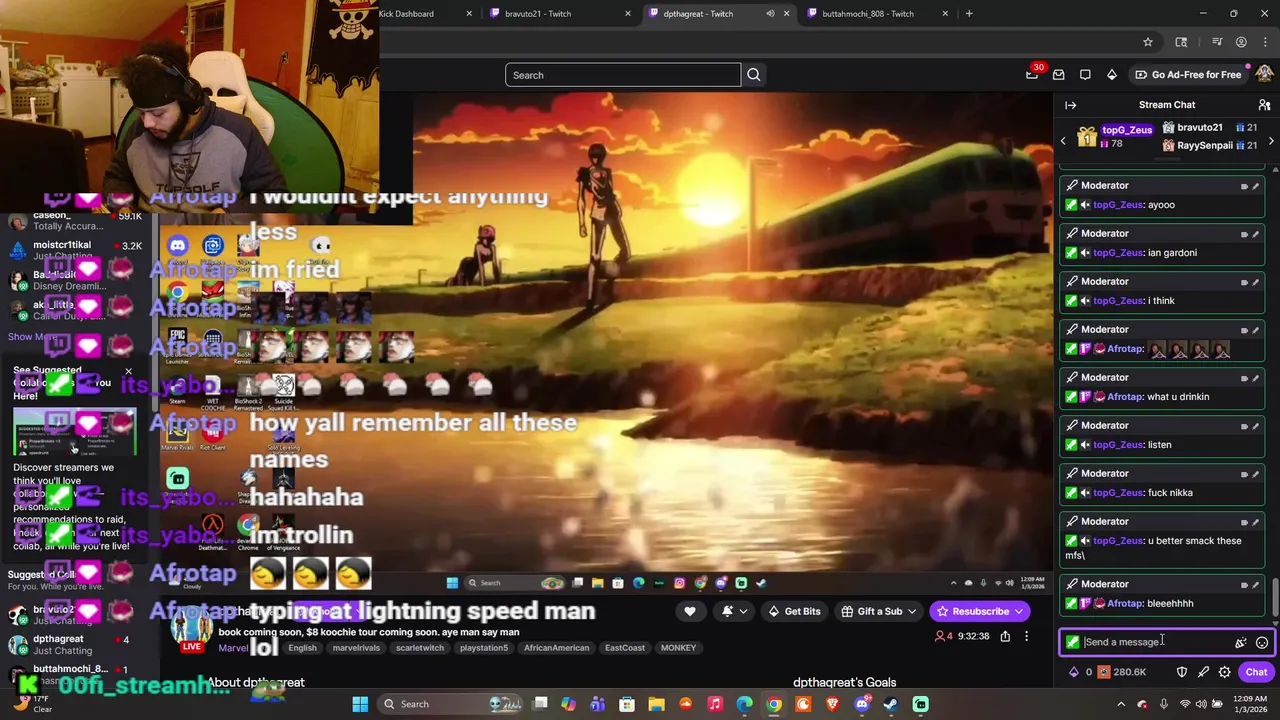Mute the dpthagreat tab via speaker icon
This screenshot has width=1280, height=720.
point(770,14)
